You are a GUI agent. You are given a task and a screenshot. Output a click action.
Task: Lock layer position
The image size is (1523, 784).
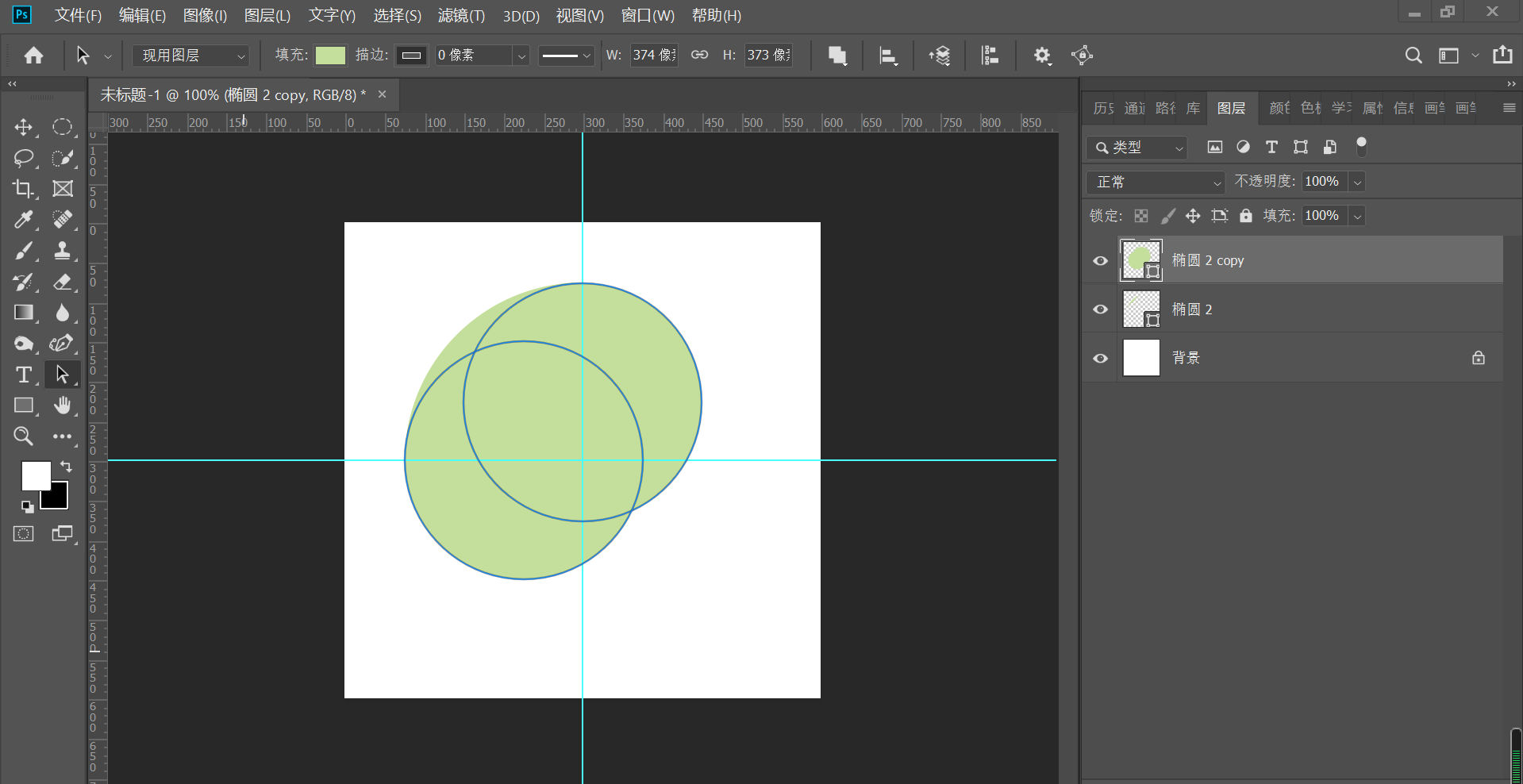pos(1193,216)
